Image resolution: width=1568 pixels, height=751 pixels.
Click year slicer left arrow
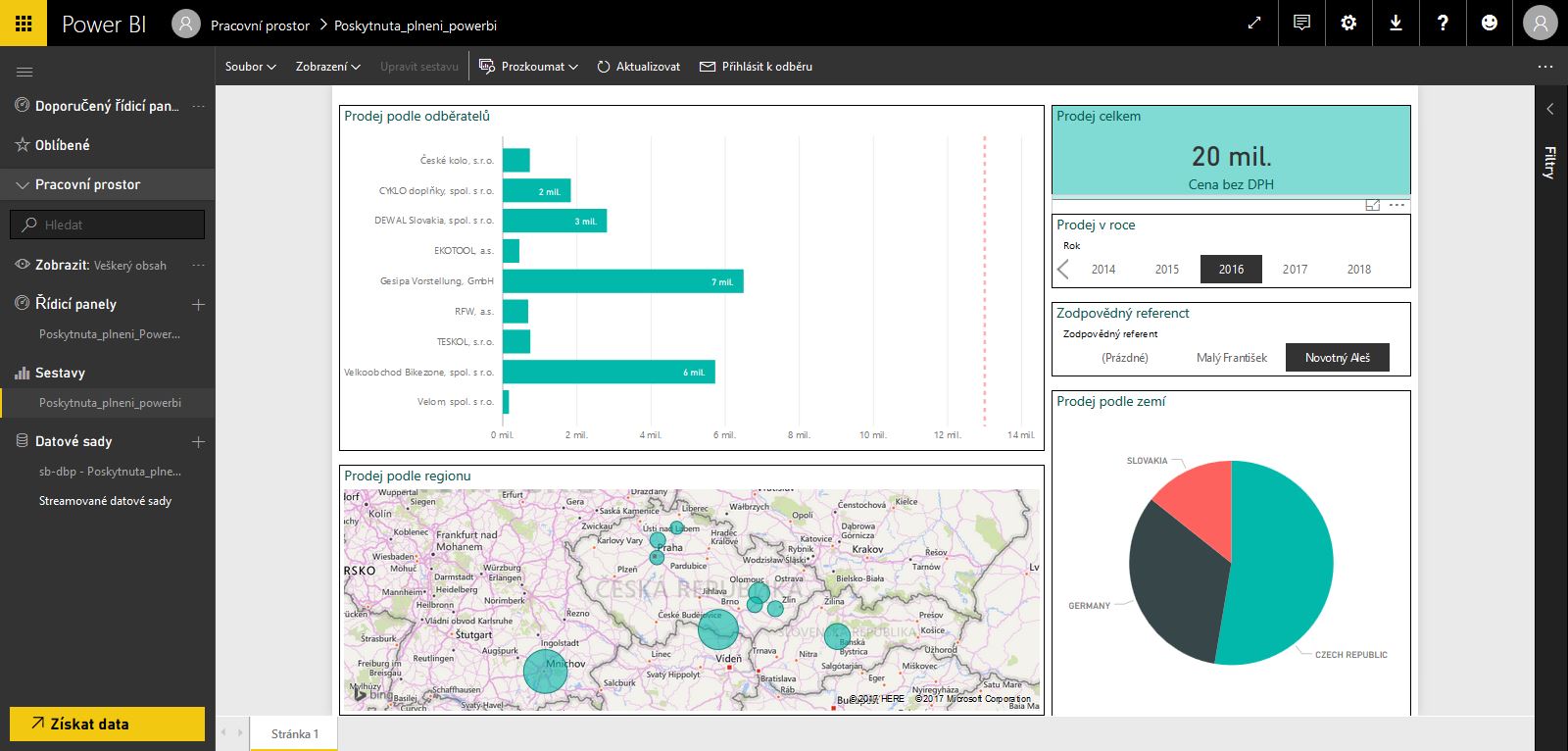click(1063, 269)
